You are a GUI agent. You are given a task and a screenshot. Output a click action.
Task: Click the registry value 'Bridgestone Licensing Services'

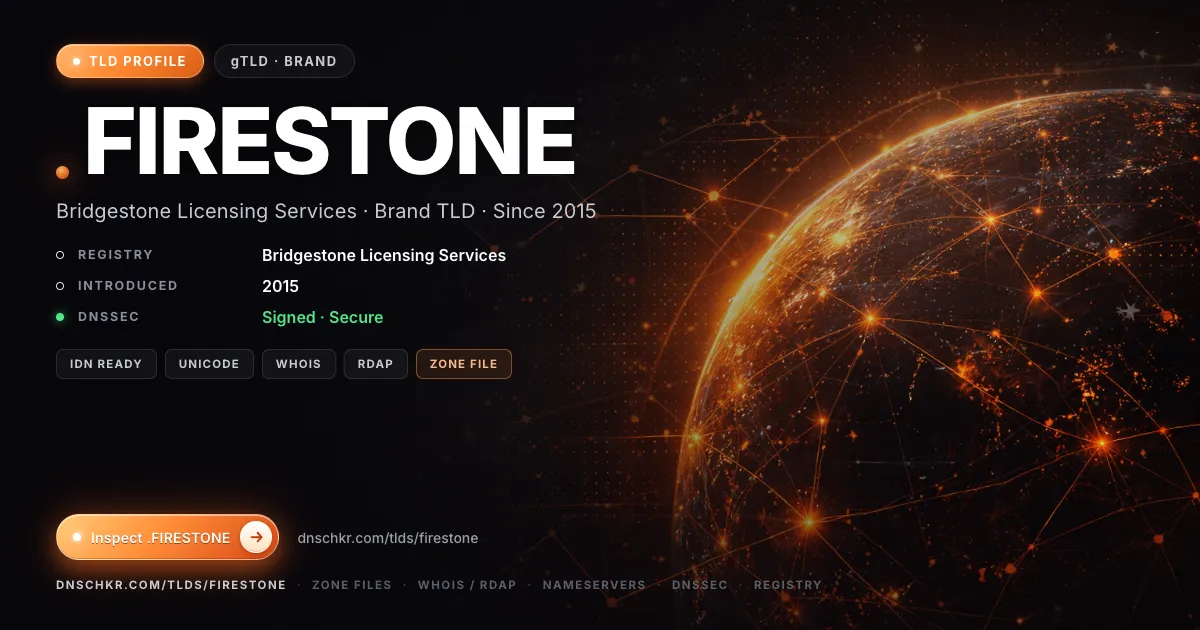(x=384, y=255)
